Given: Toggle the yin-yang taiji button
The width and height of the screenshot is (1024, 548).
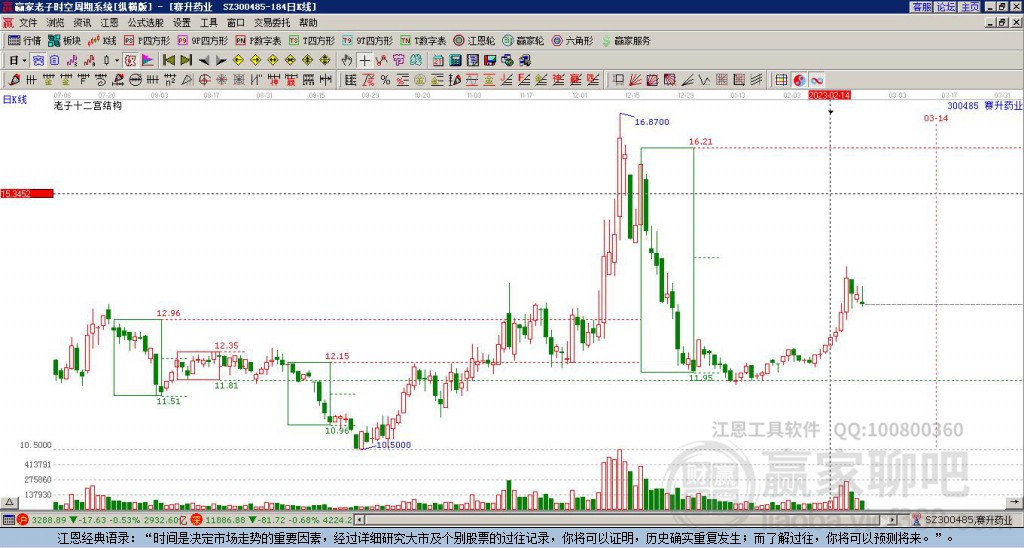Looking at the screenshot, I should [799, 80].
